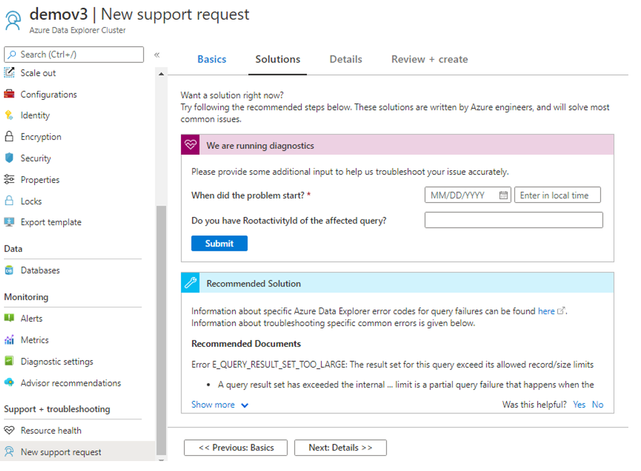Click 'Want a solution right now?' text
Viewport: 641px width, 471px height.
coord(232,95)
